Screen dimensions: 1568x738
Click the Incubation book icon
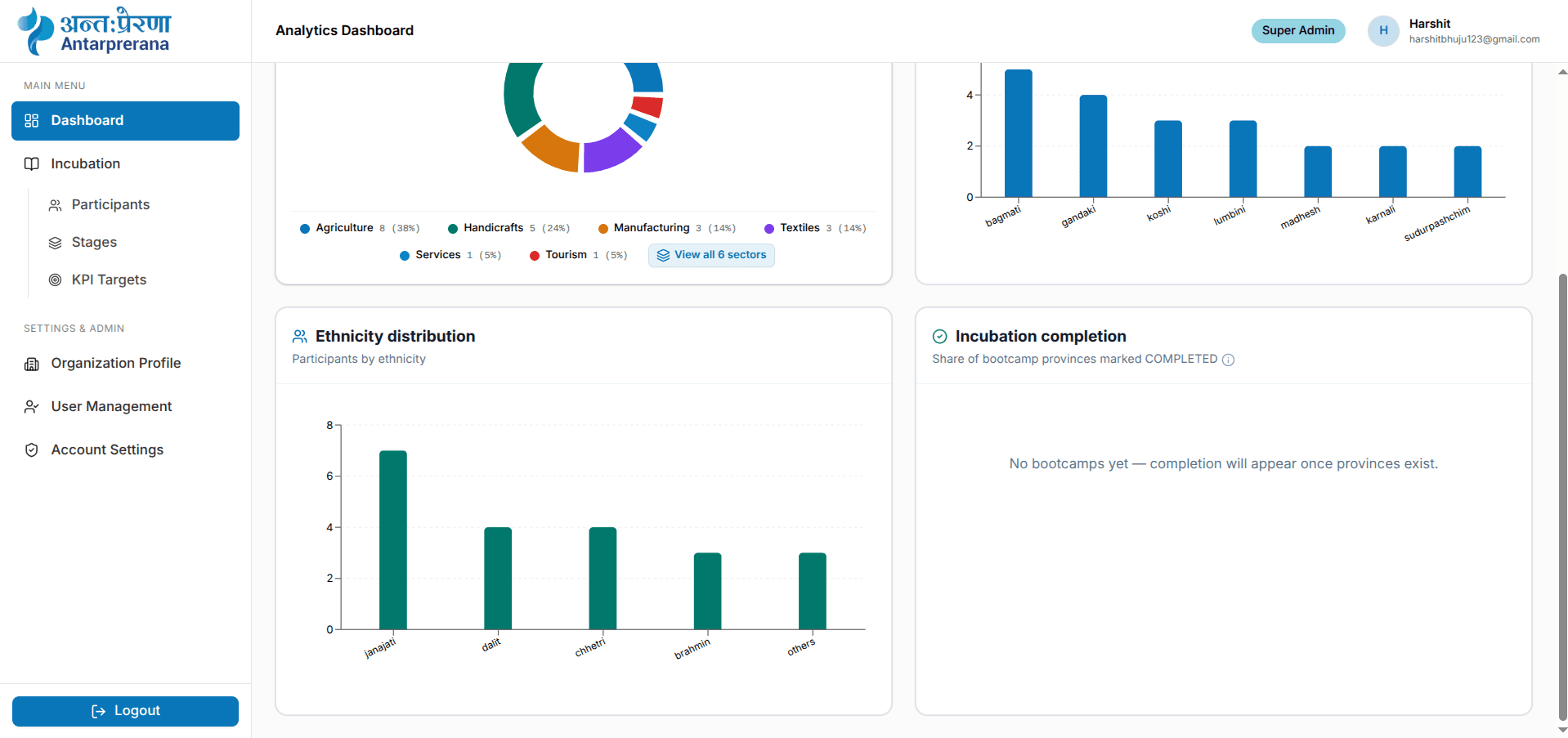32,164
